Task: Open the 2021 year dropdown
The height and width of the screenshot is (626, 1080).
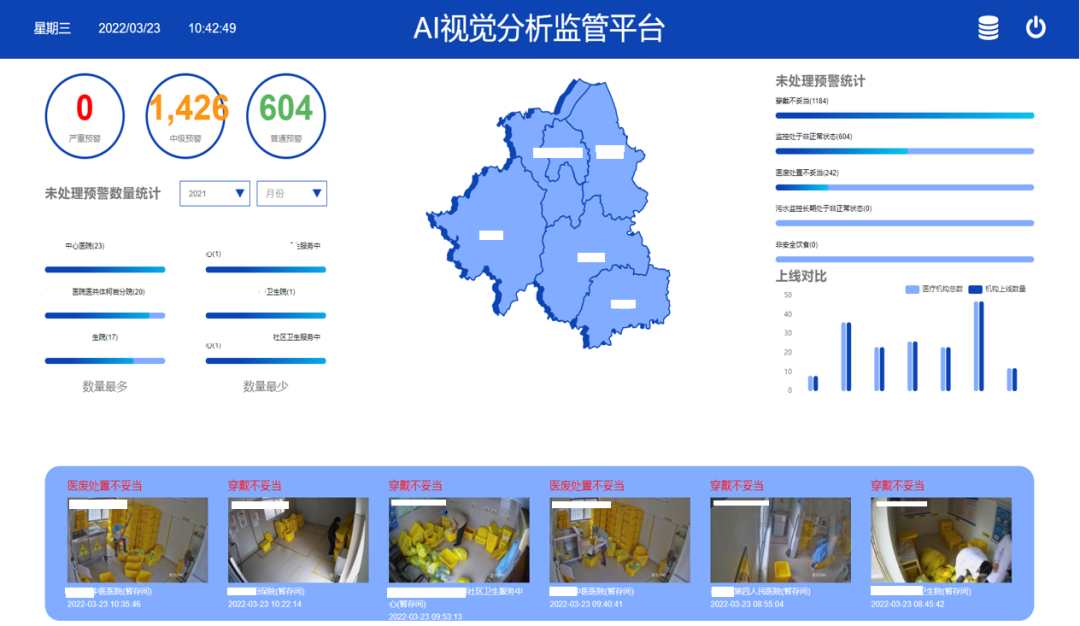Action: click(x=214, y=193)
